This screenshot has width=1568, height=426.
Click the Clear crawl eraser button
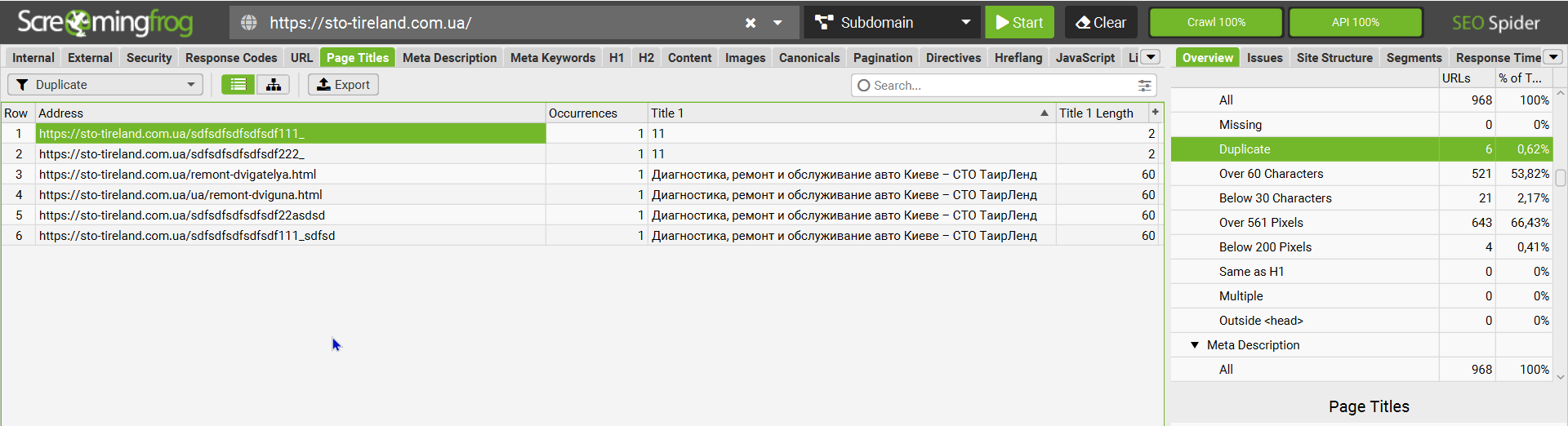pyautogui.click(x=1100, y=23)
